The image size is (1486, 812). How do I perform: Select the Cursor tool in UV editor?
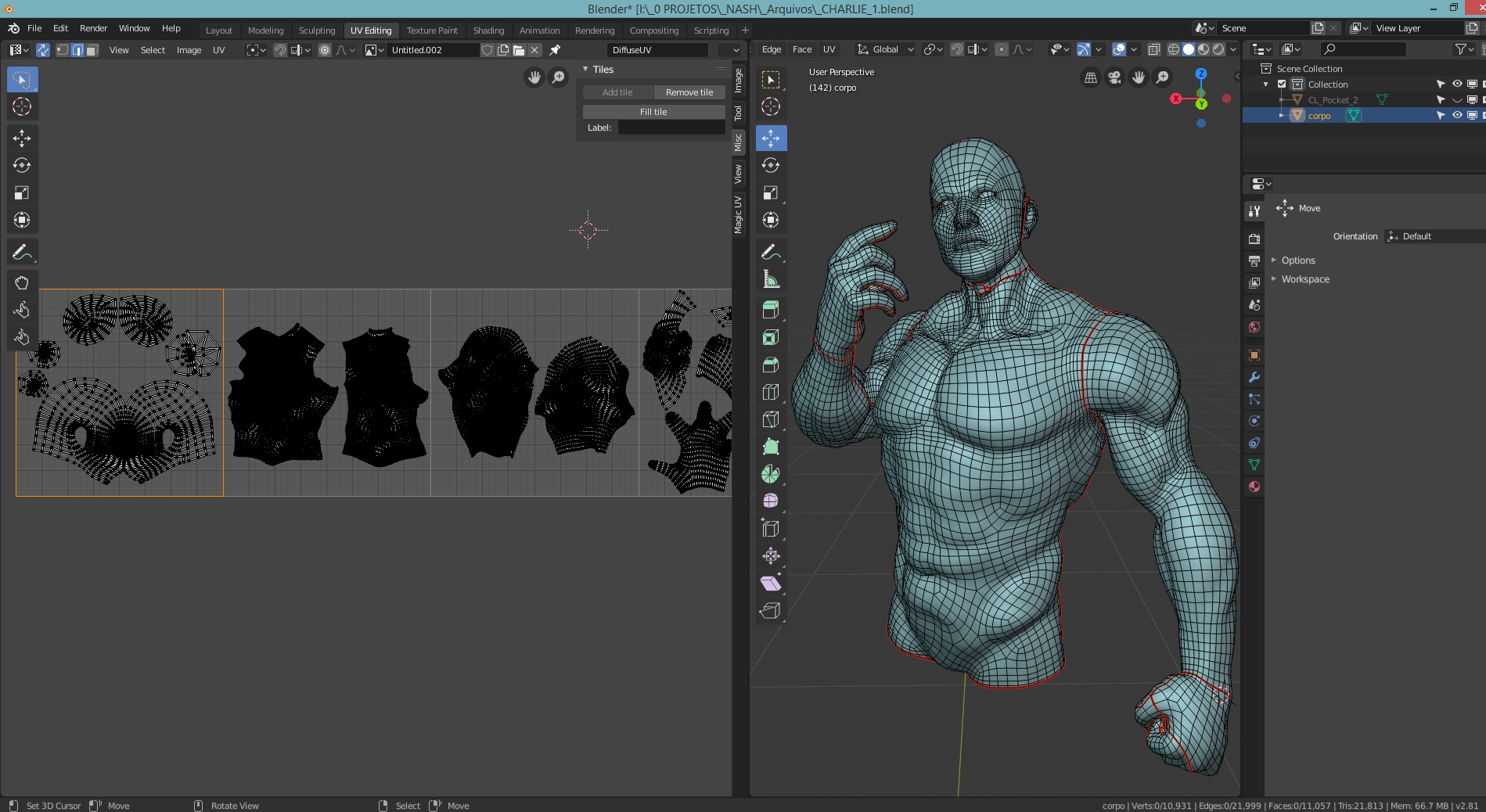(x=22, y=106)
